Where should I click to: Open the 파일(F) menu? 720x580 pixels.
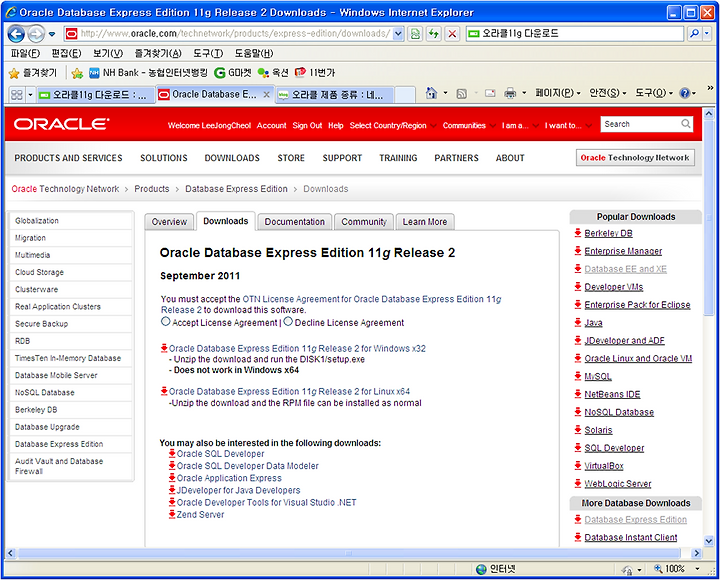[x=25, y=53]
